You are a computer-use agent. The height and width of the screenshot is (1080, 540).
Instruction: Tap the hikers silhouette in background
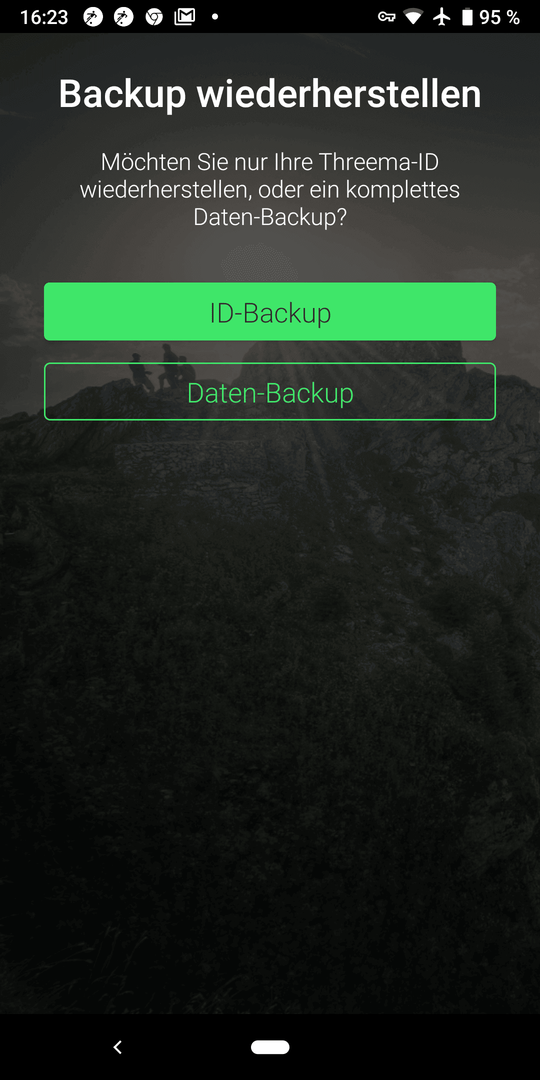click(163, 367)
